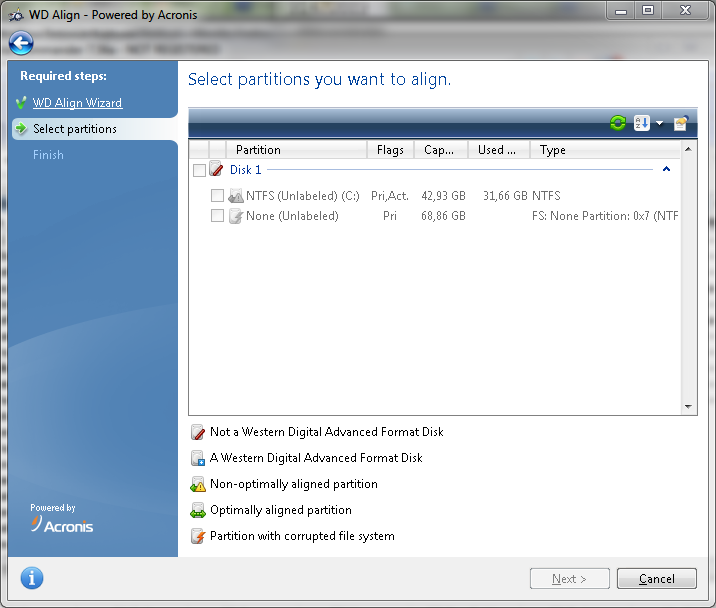The image size is (716, 608).
Task: Close the WD Align window
Action: pyautogui.click(x=685, y=11)
